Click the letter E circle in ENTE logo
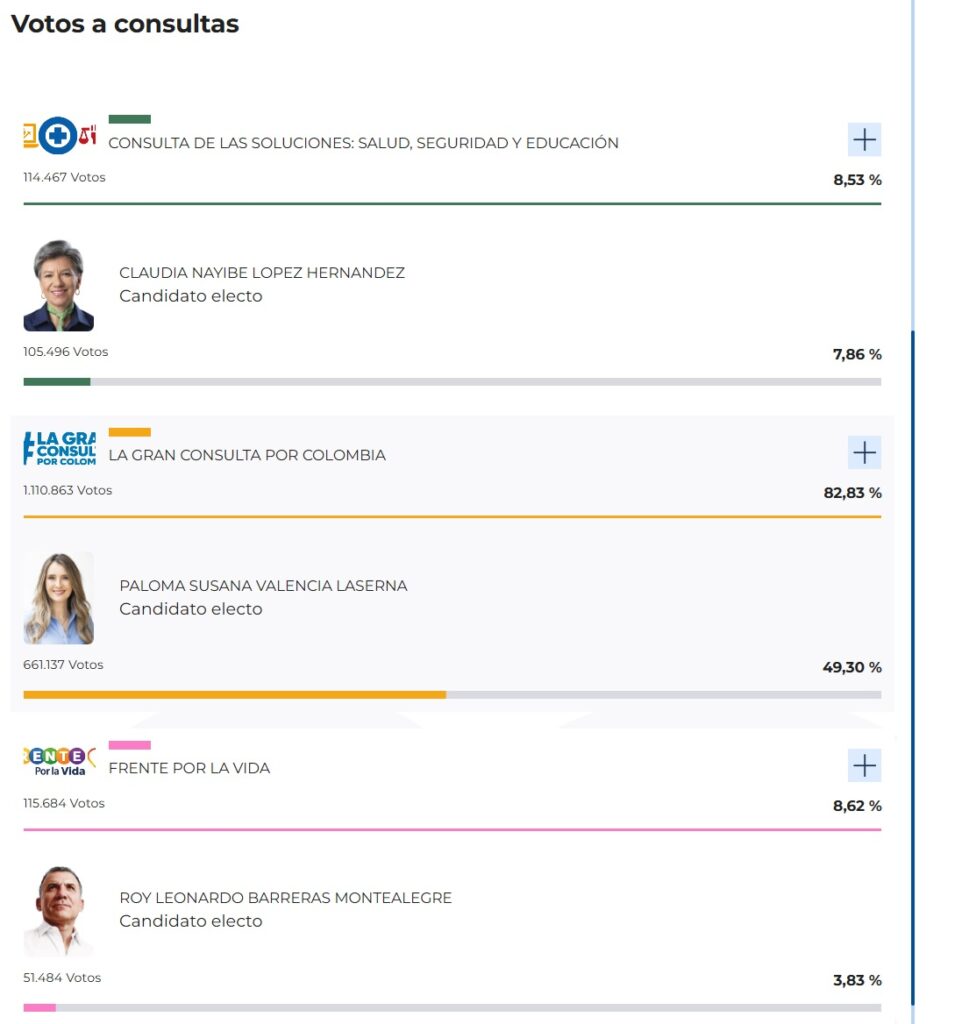The height and width of the screenshot is (1024, 976). point(37,755)
